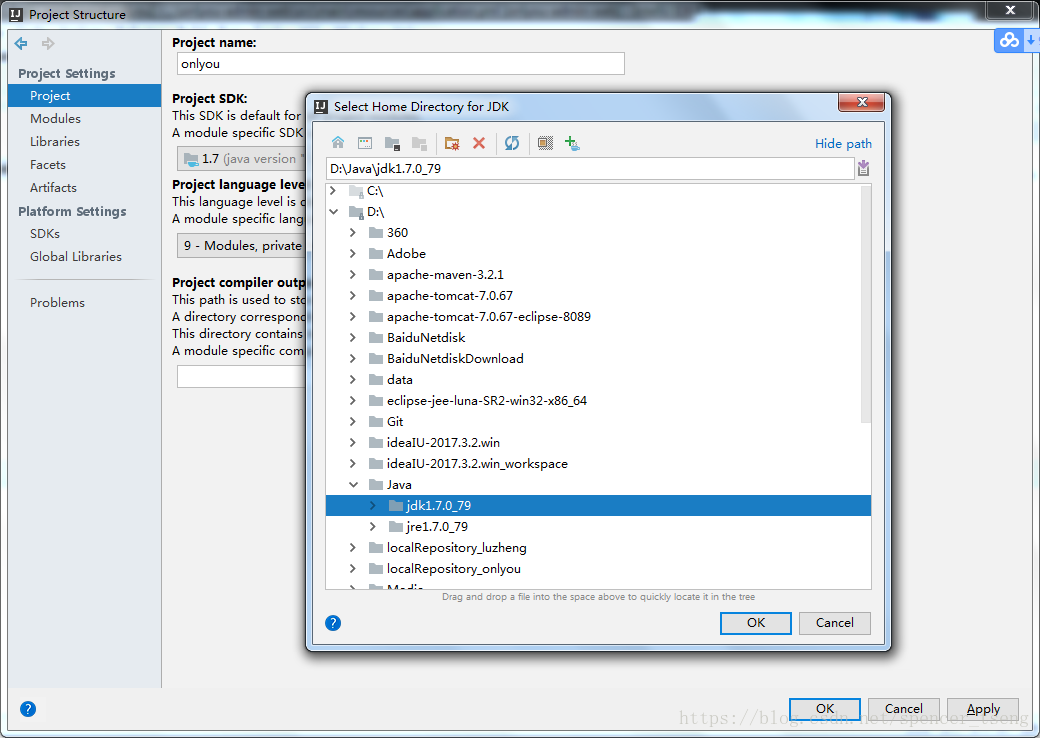Click the project directory toolbar icon

click(x=392, y=143)
